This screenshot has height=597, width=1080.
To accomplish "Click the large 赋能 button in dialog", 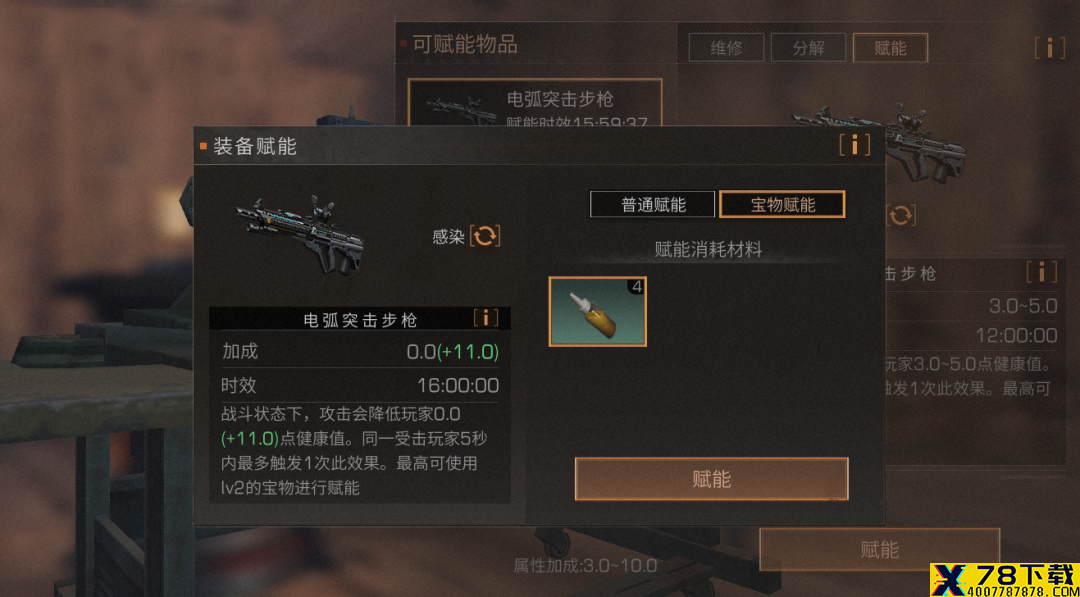I will [712, 479].
